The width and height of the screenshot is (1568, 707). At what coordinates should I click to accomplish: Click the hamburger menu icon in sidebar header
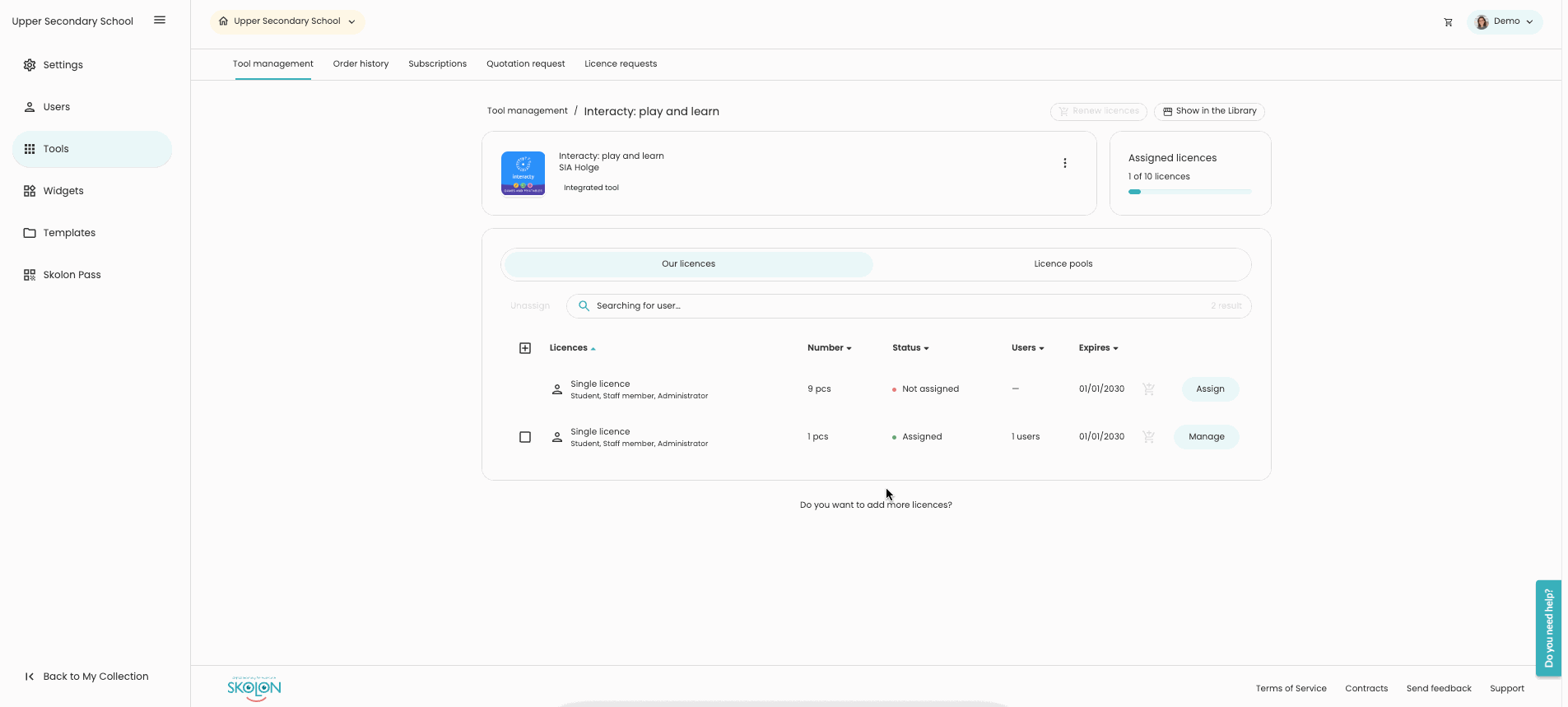click(x=160, y=21)
